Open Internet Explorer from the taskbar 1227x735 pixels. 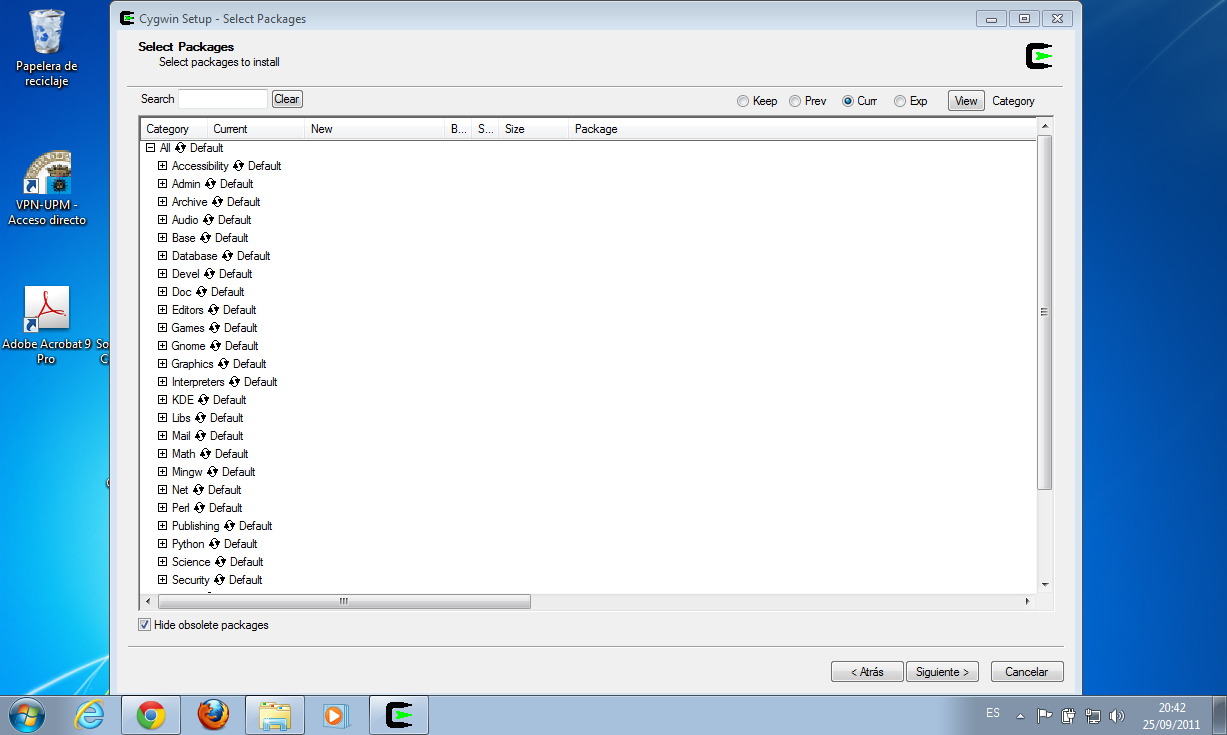(91, 715)
